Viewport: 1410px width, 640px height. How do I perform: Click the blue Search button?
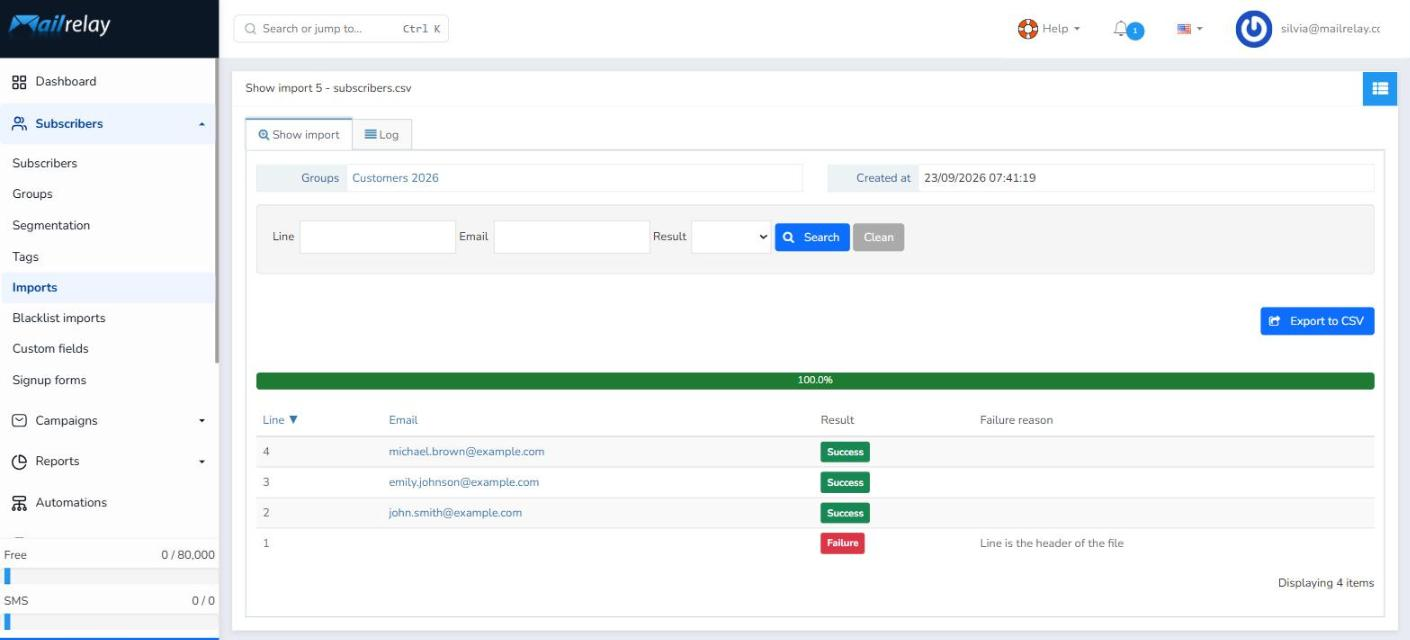point(812,237)
